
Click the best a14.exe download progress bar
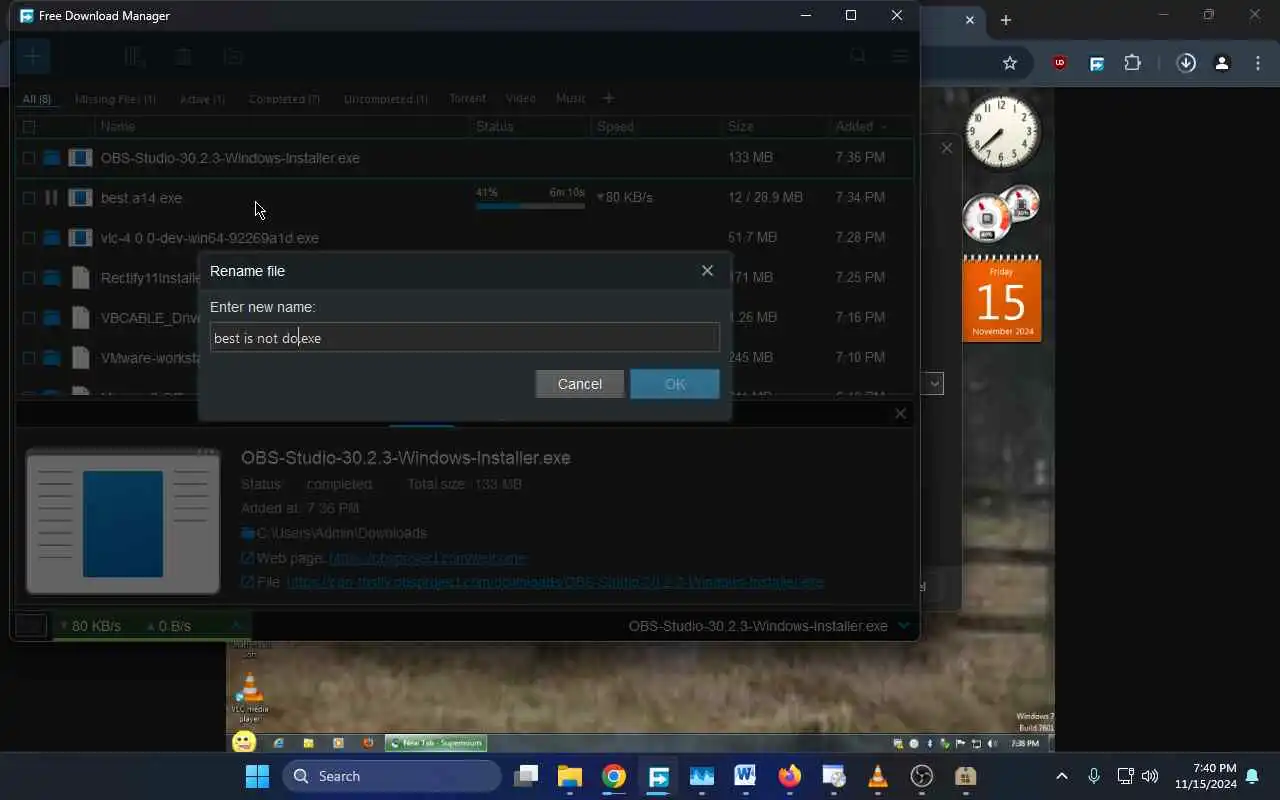[x=530, y=206]
